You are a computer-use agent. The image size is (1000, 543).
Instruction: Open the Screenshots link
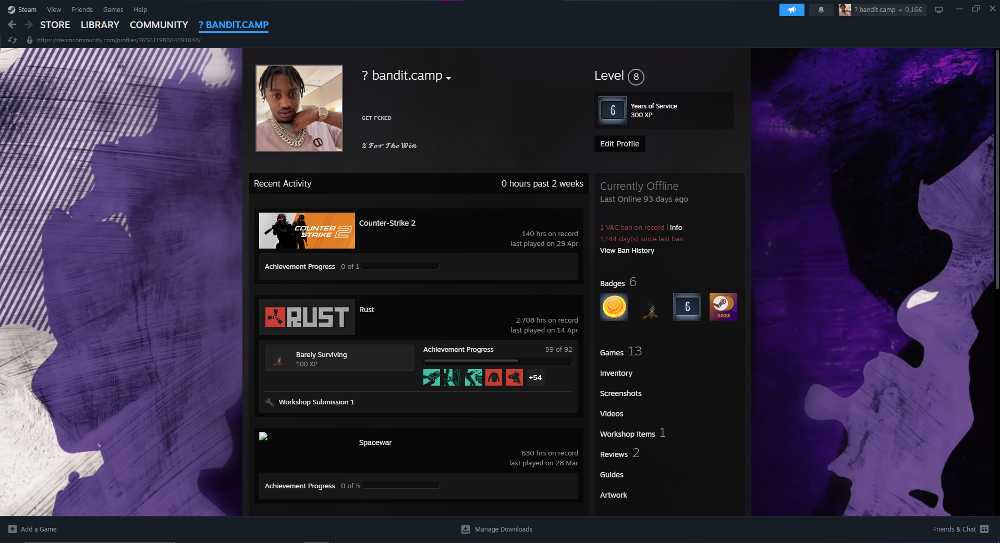[x=621, y=394]
